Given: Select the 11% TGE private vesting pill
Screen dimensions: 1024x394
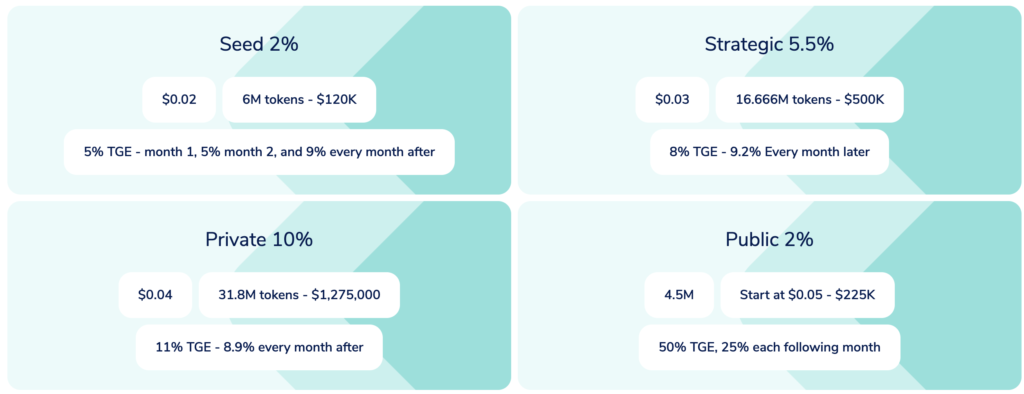Looking at the screenshot, I should 259,347.
